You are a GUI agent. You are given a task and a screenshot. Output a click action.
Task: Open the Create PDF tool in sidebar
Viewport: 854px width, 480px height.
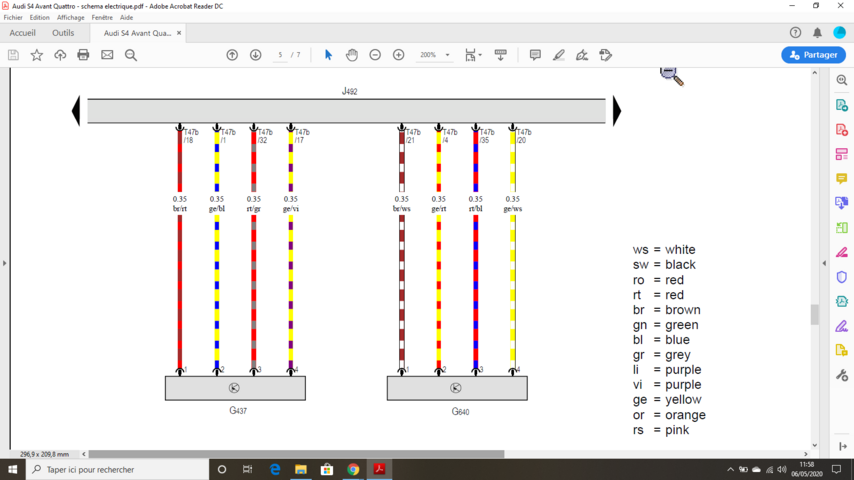pyautogui.click(x=842, y=130)
